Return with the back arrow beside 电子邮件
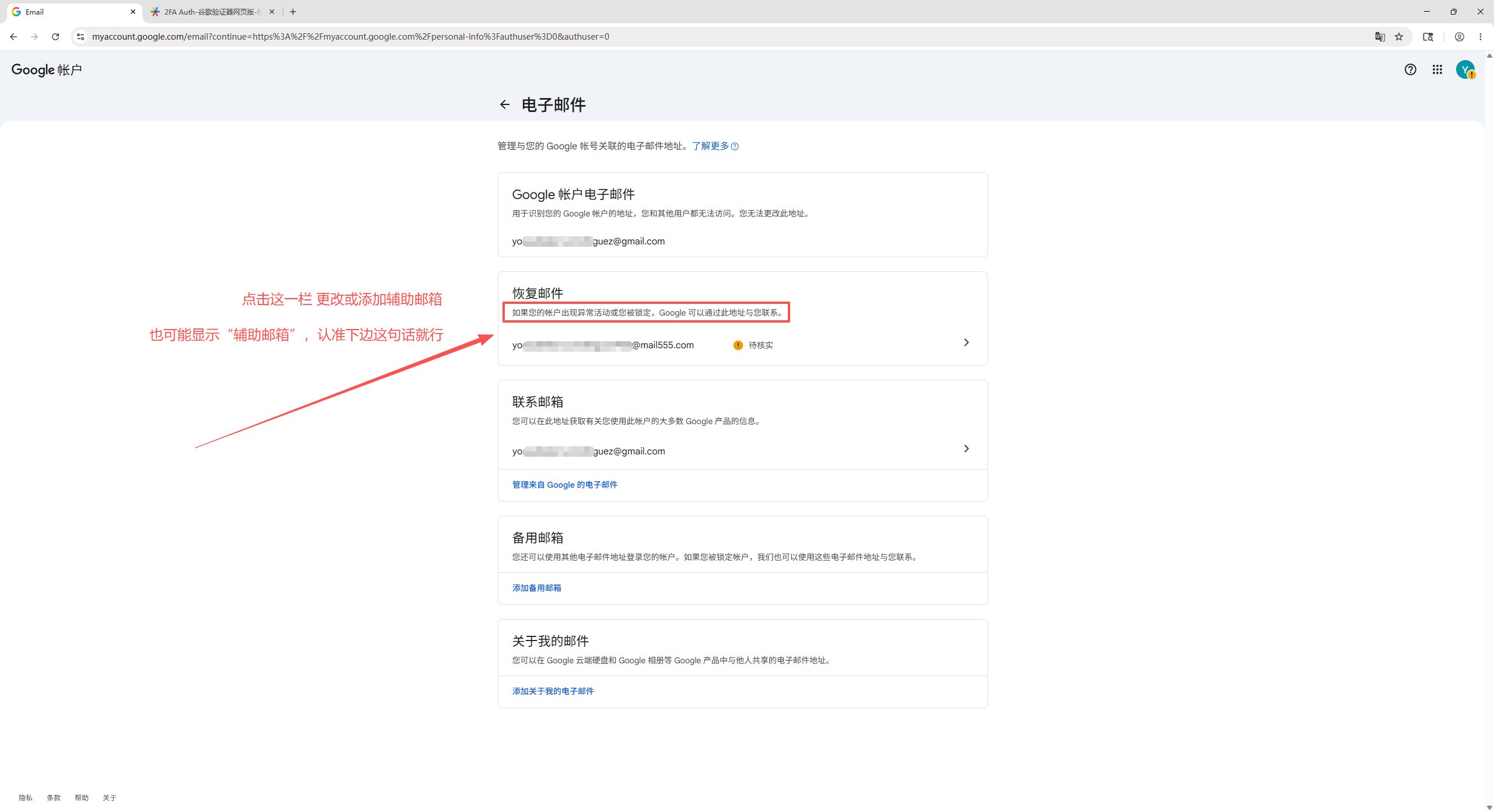 [505, 104]
